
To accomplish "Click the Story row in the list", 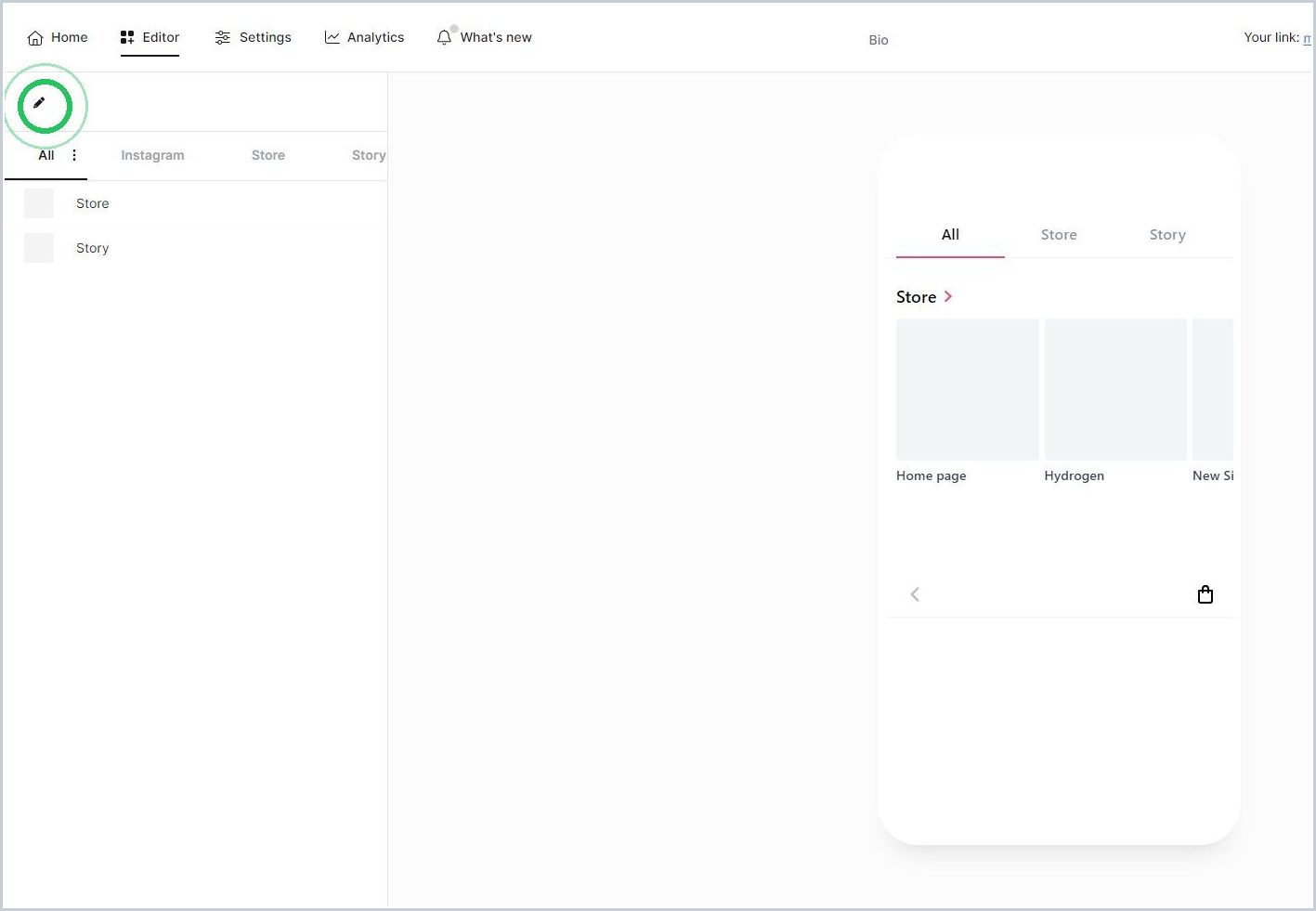I will (x=195, y=248).
